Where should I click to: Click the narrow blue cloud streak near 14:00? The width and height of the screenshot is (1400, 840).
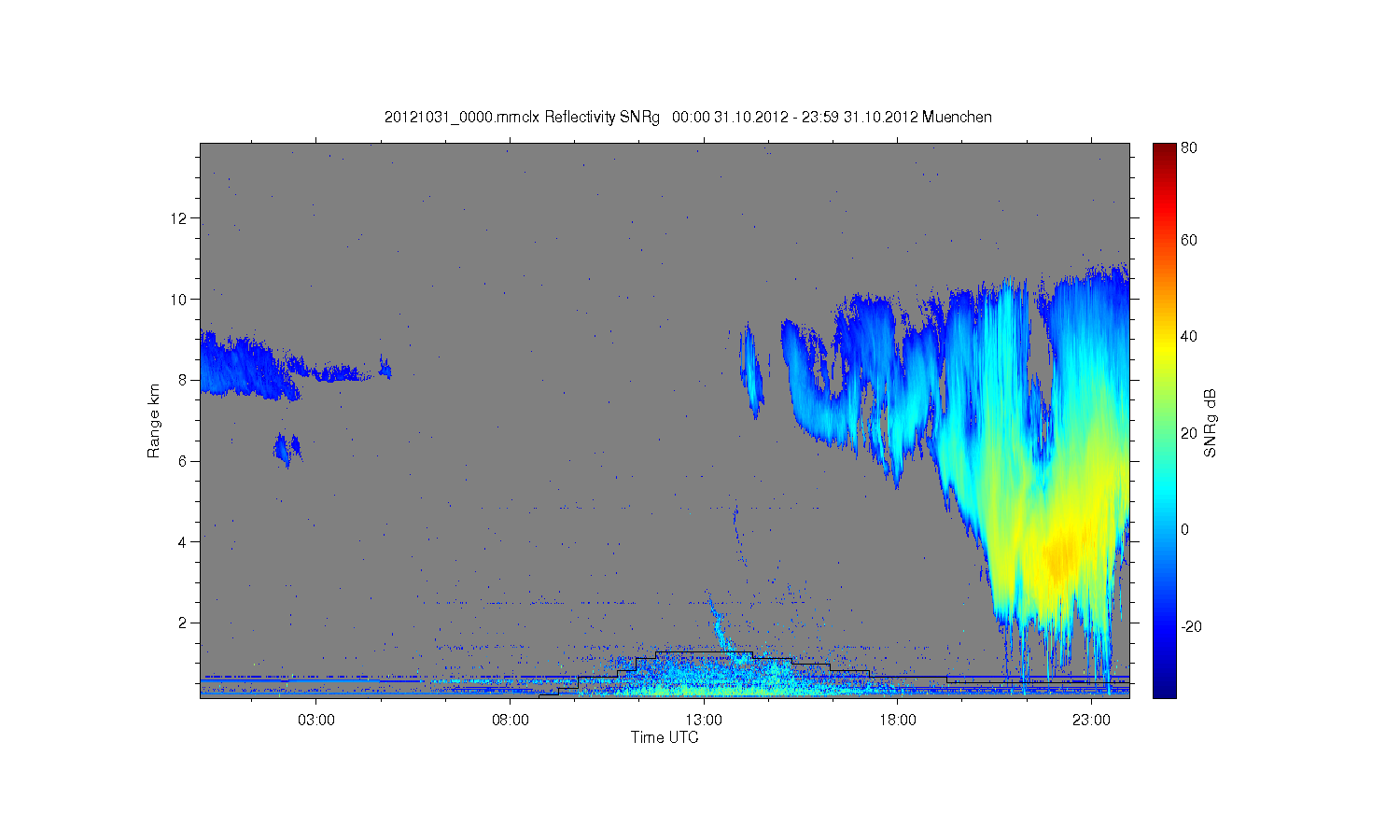751,371
